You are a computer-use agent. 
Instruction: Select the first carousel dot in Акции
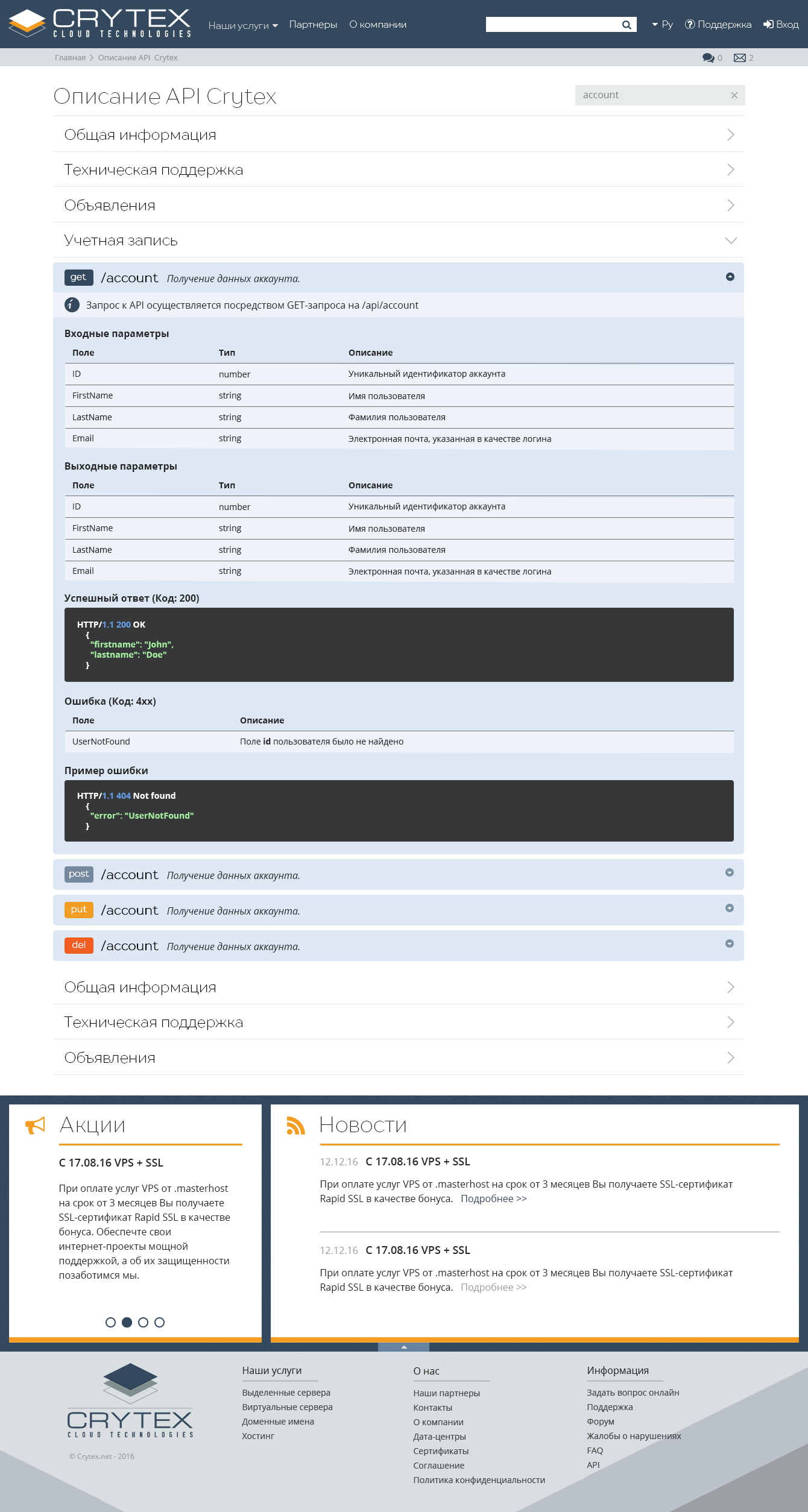110,1322
